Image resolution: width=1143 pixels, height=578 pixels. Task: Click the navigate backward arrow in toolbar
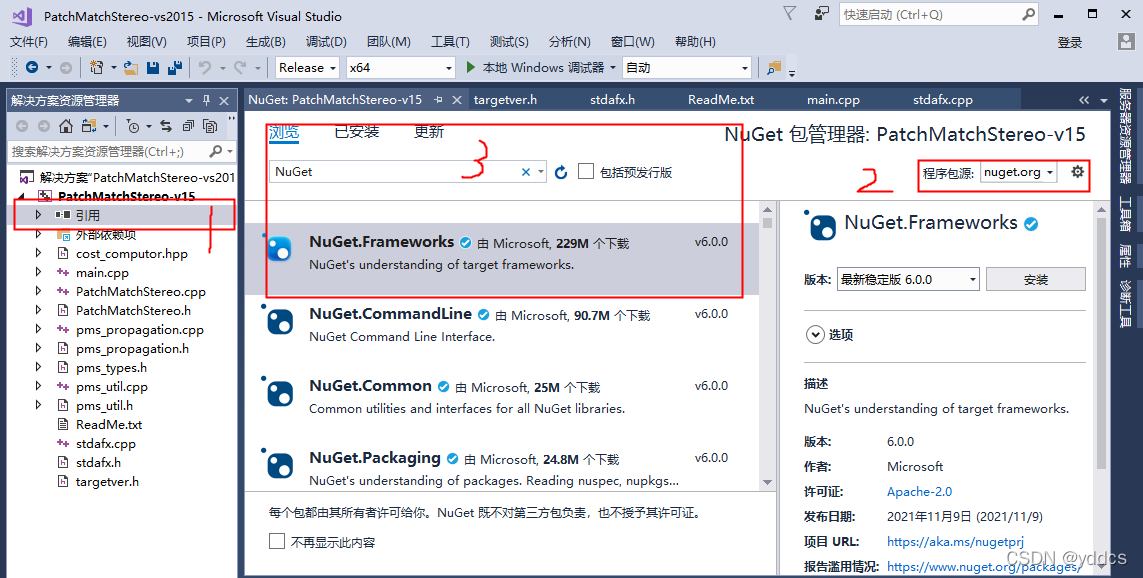tap(31, 67)
